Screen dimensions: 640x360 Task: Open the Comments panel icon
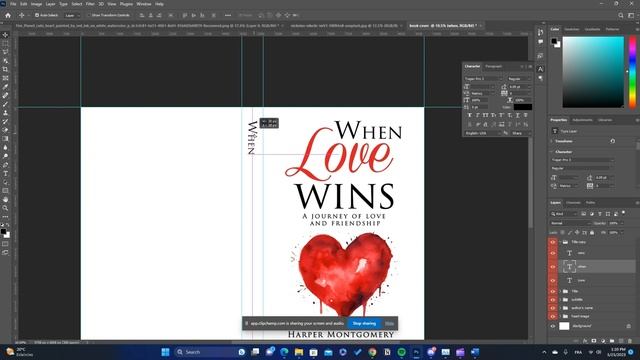pos(540,42)
